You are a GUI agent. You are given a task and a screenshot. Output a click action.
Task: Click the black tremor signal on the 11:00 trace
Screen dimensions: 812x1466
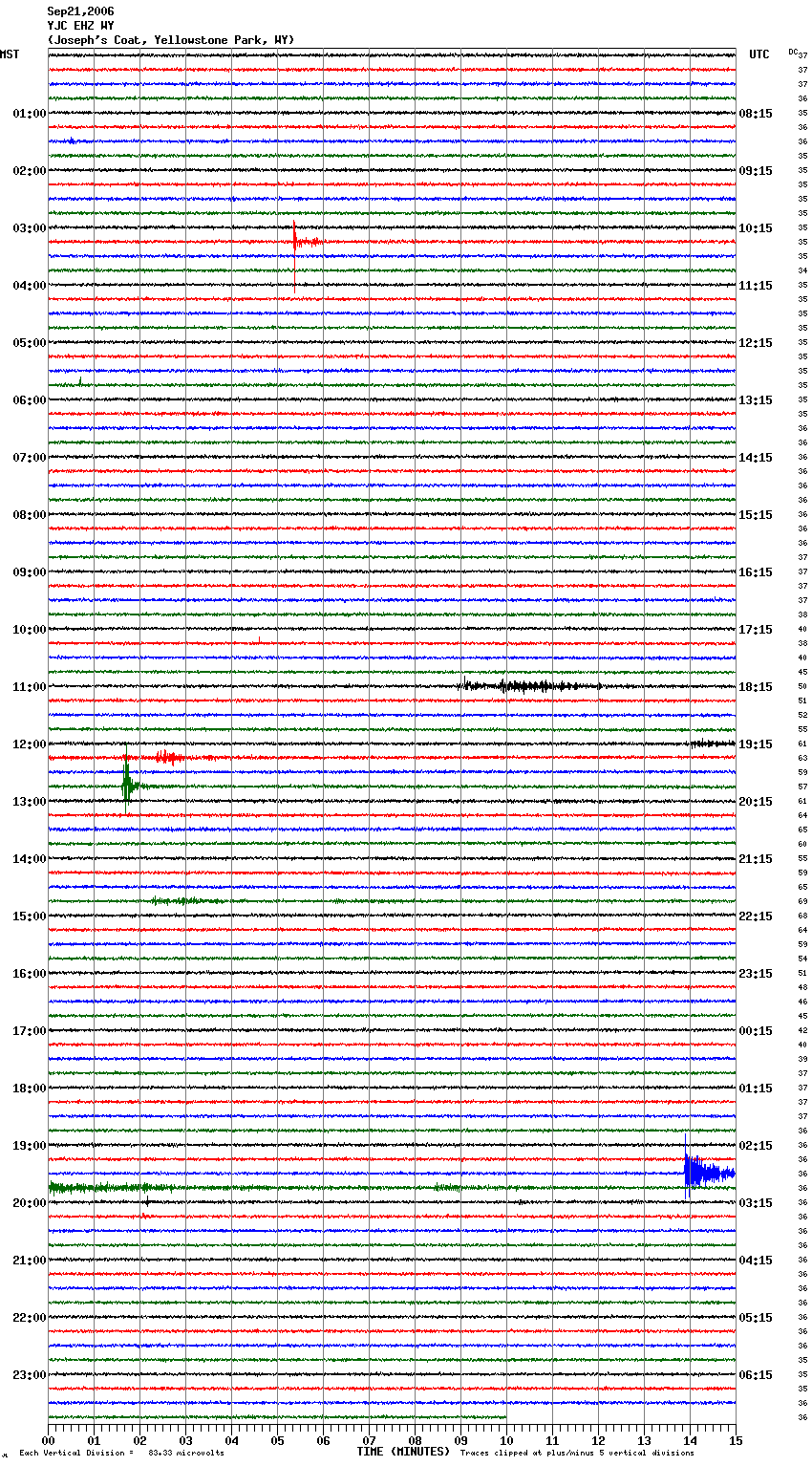pyautogui.click(x=530, y=685)
